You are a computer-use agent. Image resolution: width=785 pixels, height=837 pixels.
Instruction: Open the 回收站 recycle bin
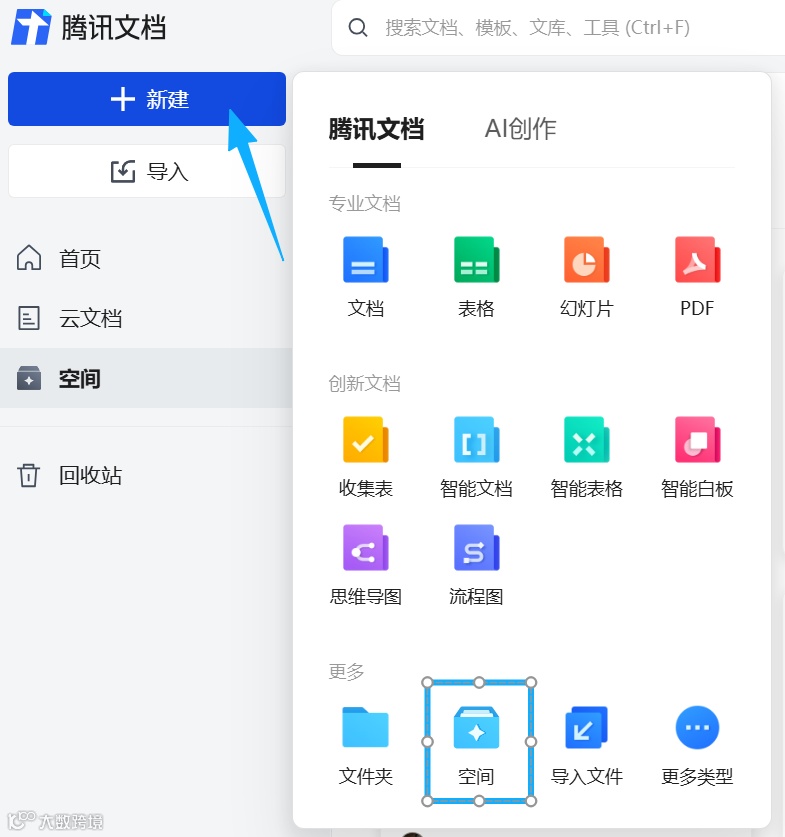pos(90,475)
